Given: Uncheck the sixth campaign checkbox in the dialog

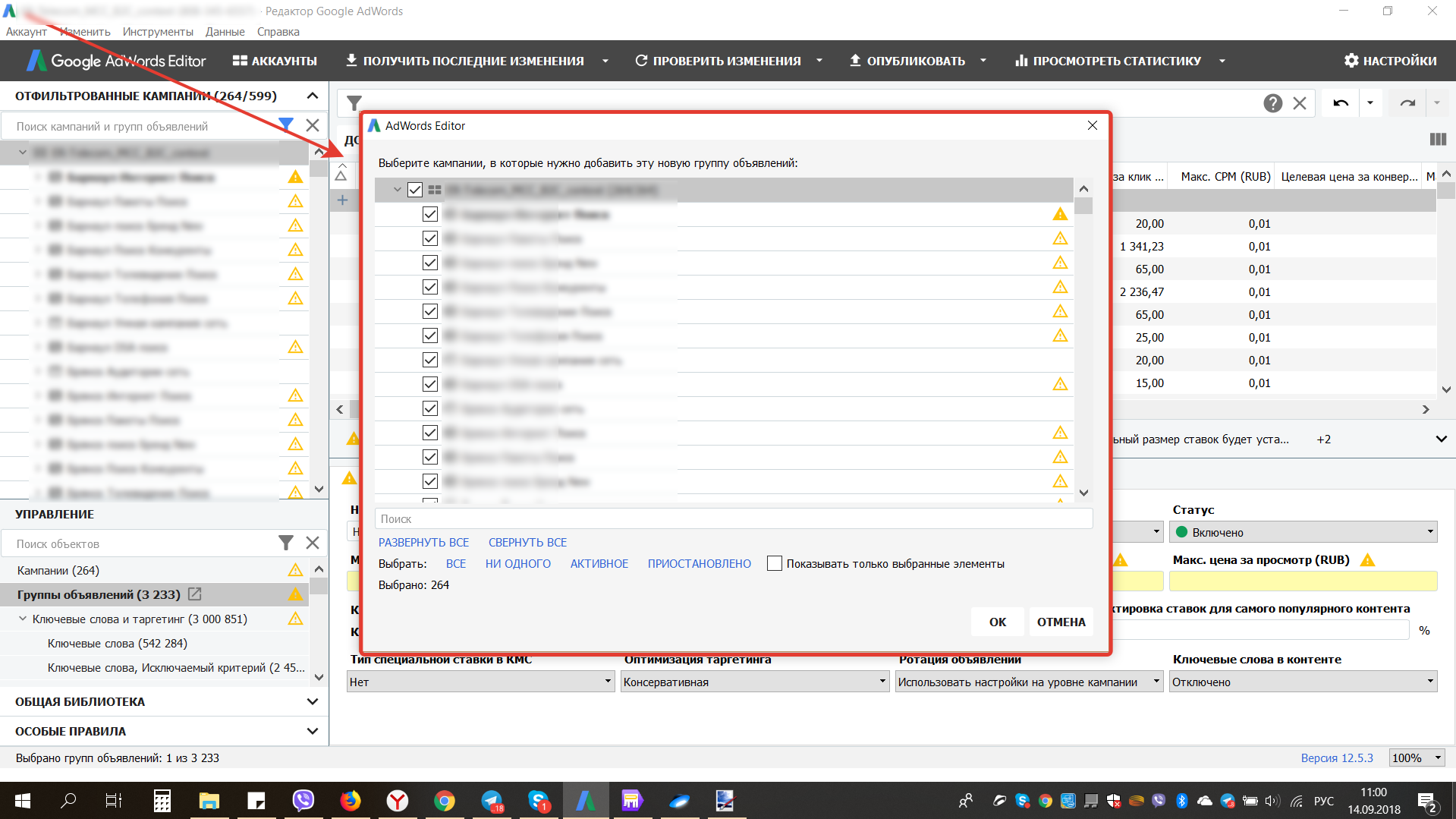Looking at the screenshot, I should click(x=430, y=335).
